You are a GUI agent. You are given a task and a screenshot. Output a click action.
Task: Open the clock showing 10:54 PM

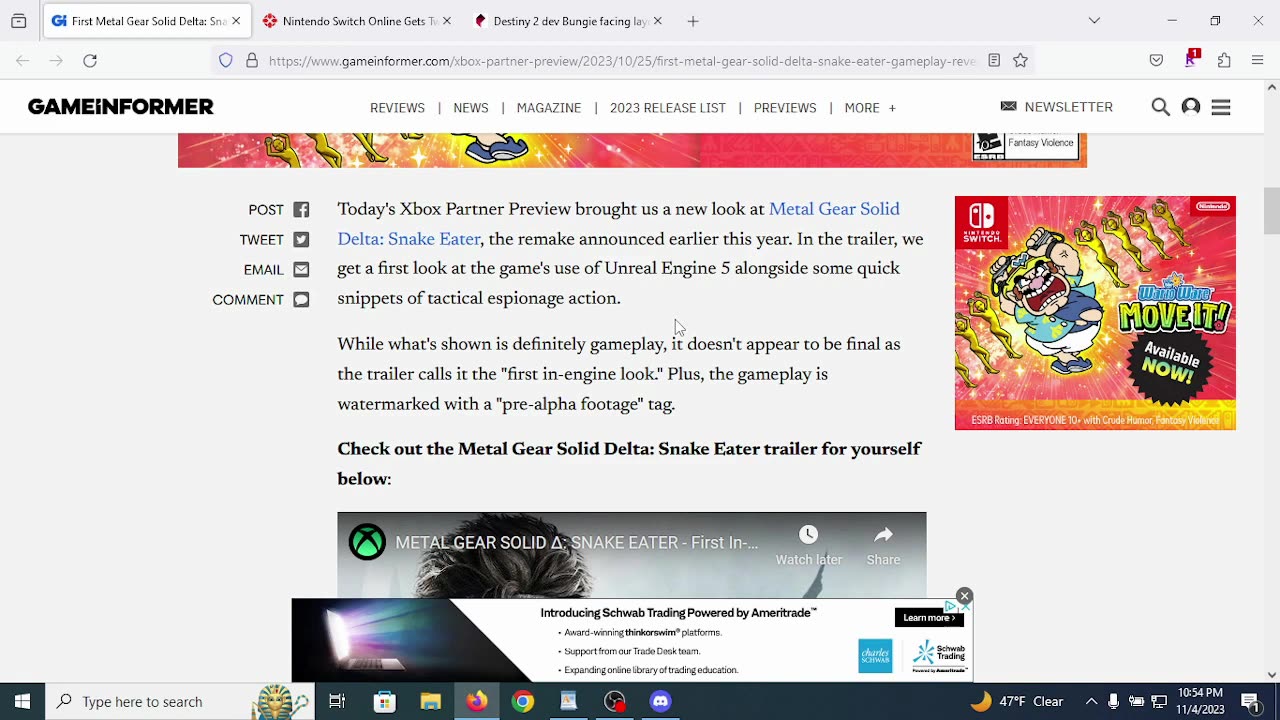click(1200, 701)
